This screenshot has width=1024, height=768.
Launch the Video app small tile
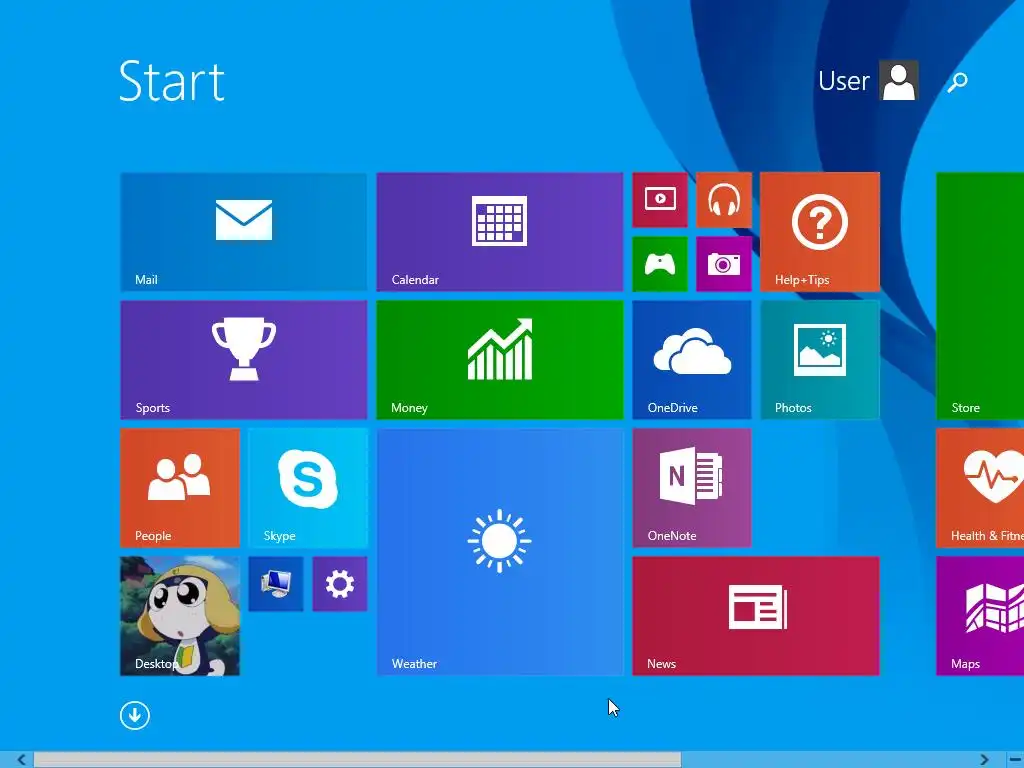660,200
